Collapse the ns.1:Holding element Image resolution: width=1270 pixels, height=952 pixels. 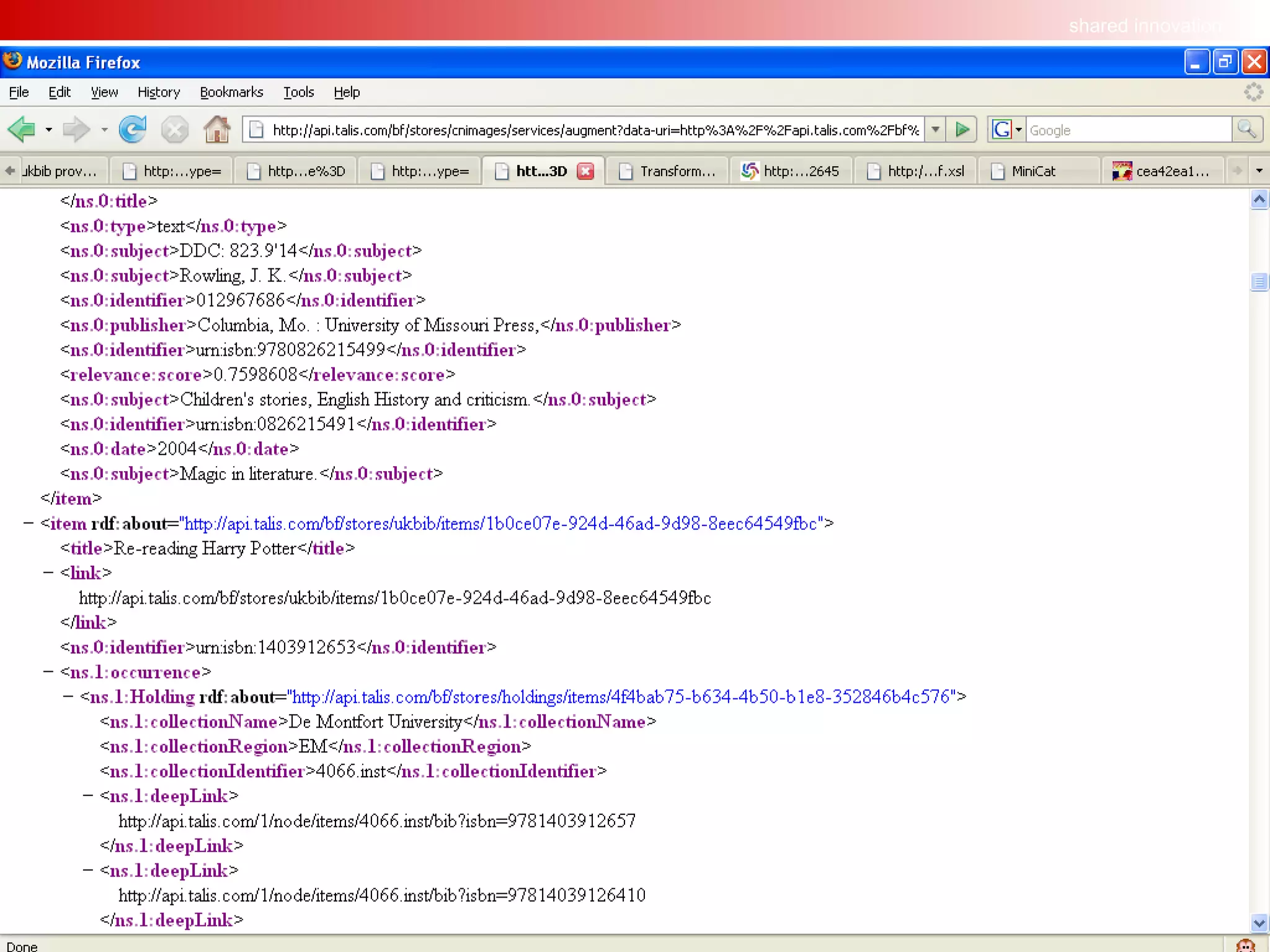68,697
